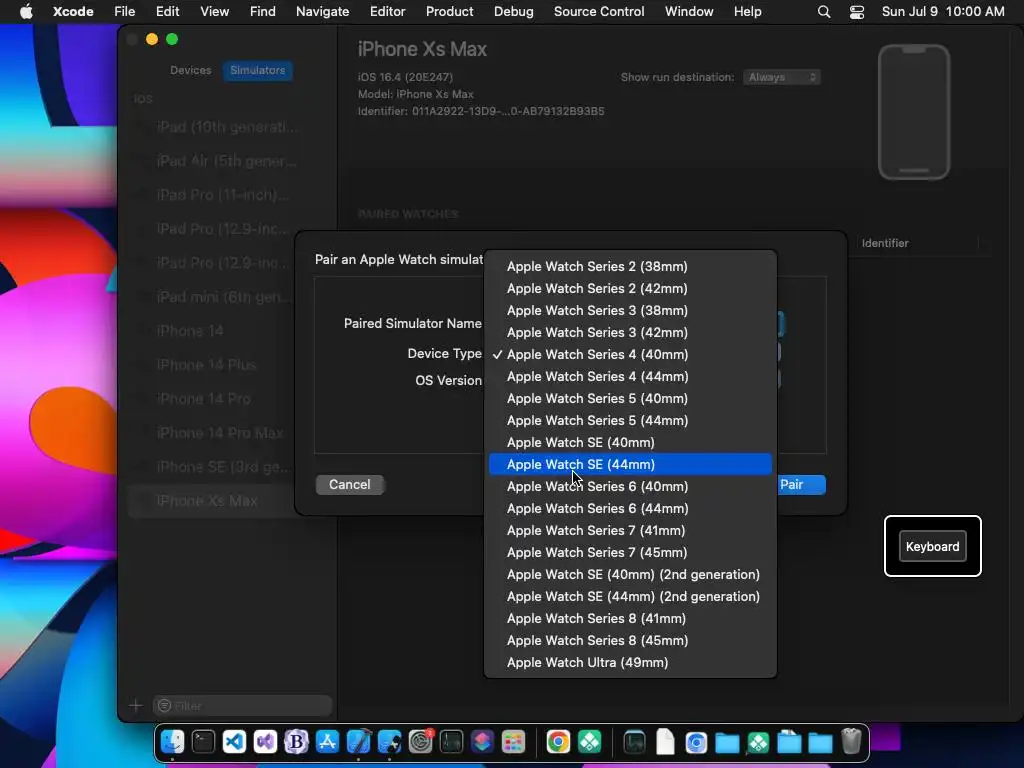This screenshot has height=768, width=1024.
Task: Open App Store from the Dock
Action: [x=327, y=742]
